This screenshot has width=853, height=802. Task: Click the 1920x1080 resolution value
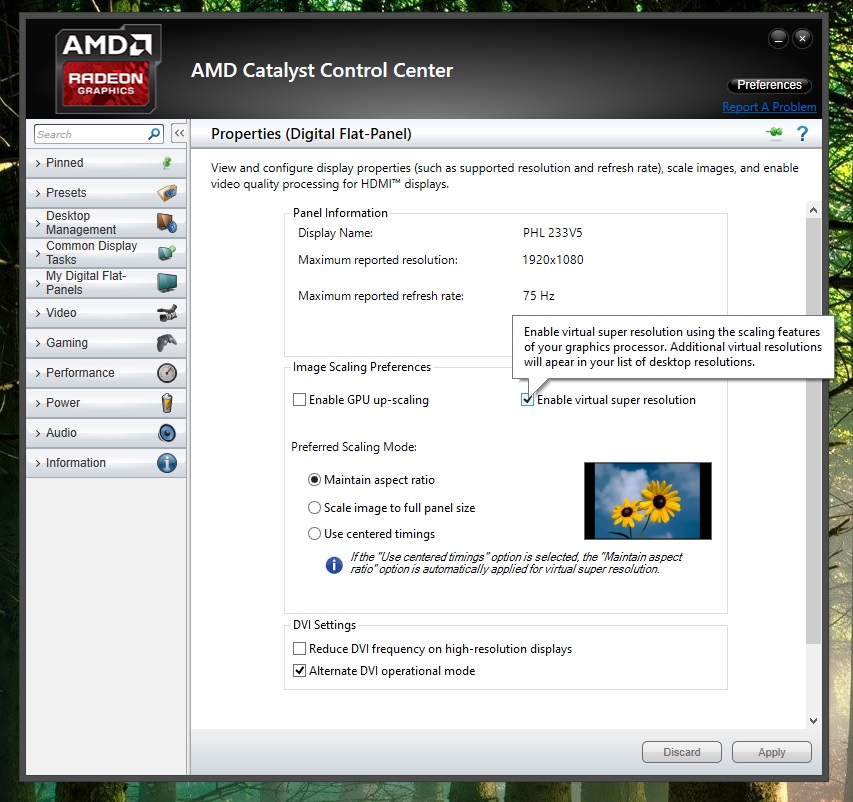(553, 260)
